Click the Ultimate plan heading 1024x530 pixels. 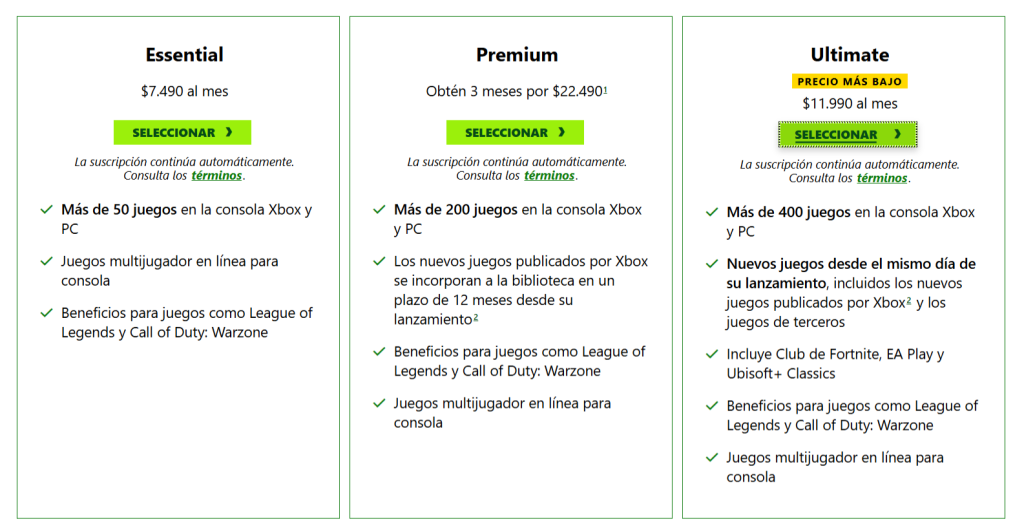[x=850, y=55]
